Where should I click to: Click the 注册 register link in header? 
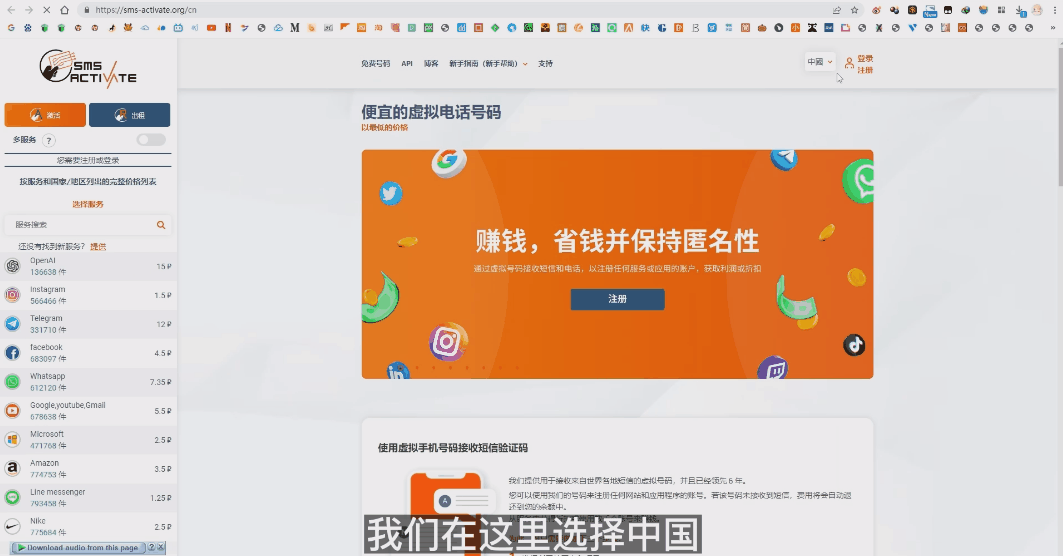pos(865,70)
